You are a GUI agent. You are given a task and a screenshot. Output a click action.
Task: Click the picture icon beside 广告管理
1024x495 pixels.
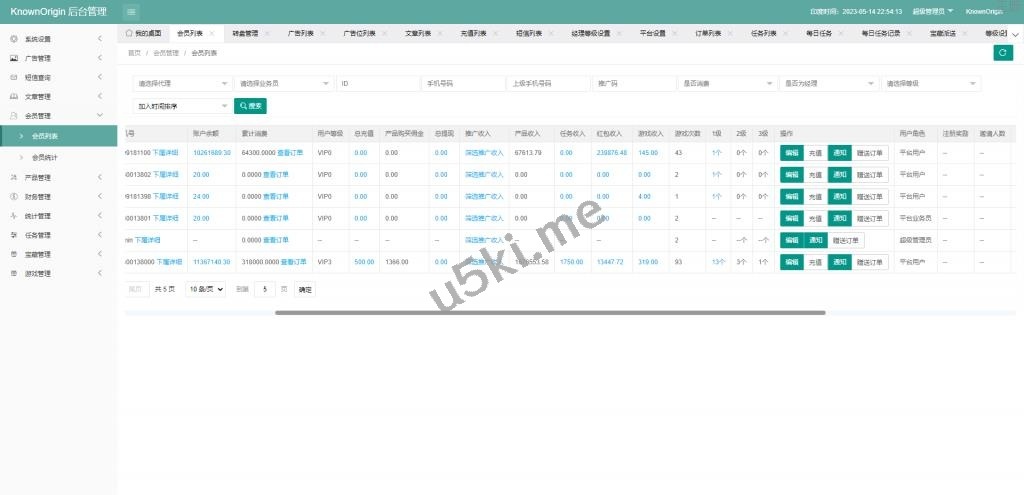click(13, 59)
